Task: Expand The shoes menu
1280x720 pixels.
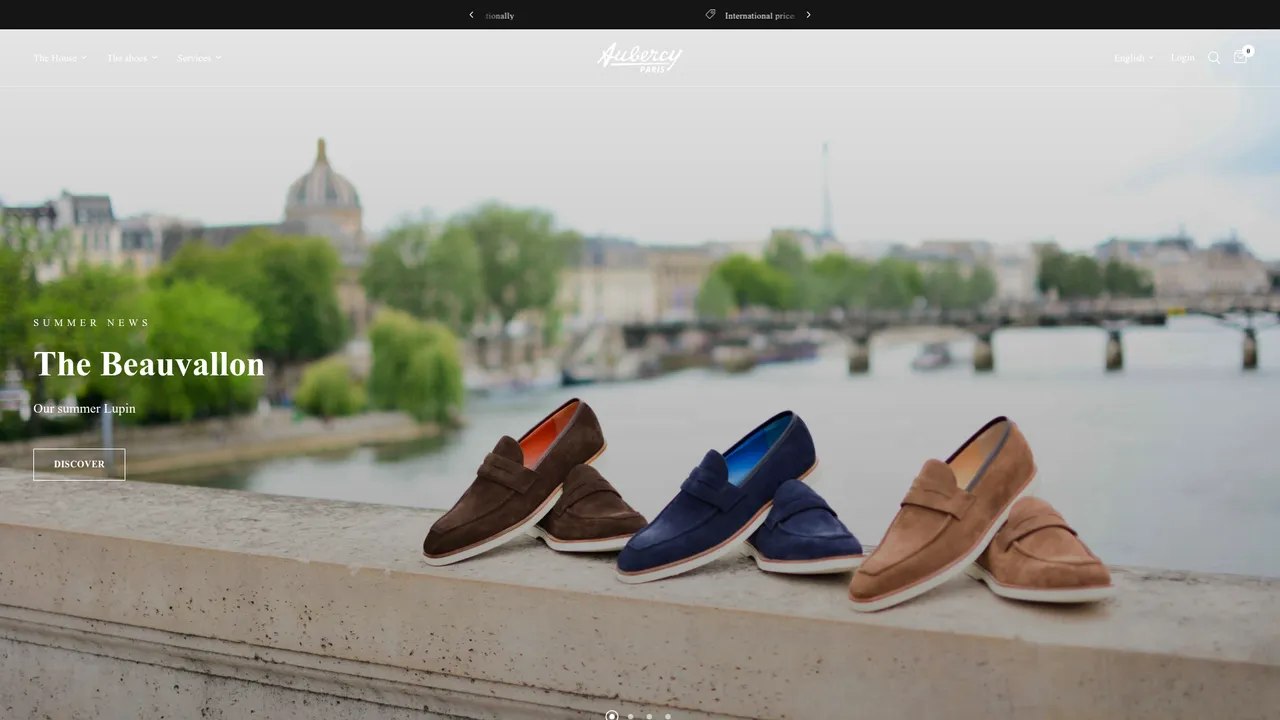Action: (132, 58)
